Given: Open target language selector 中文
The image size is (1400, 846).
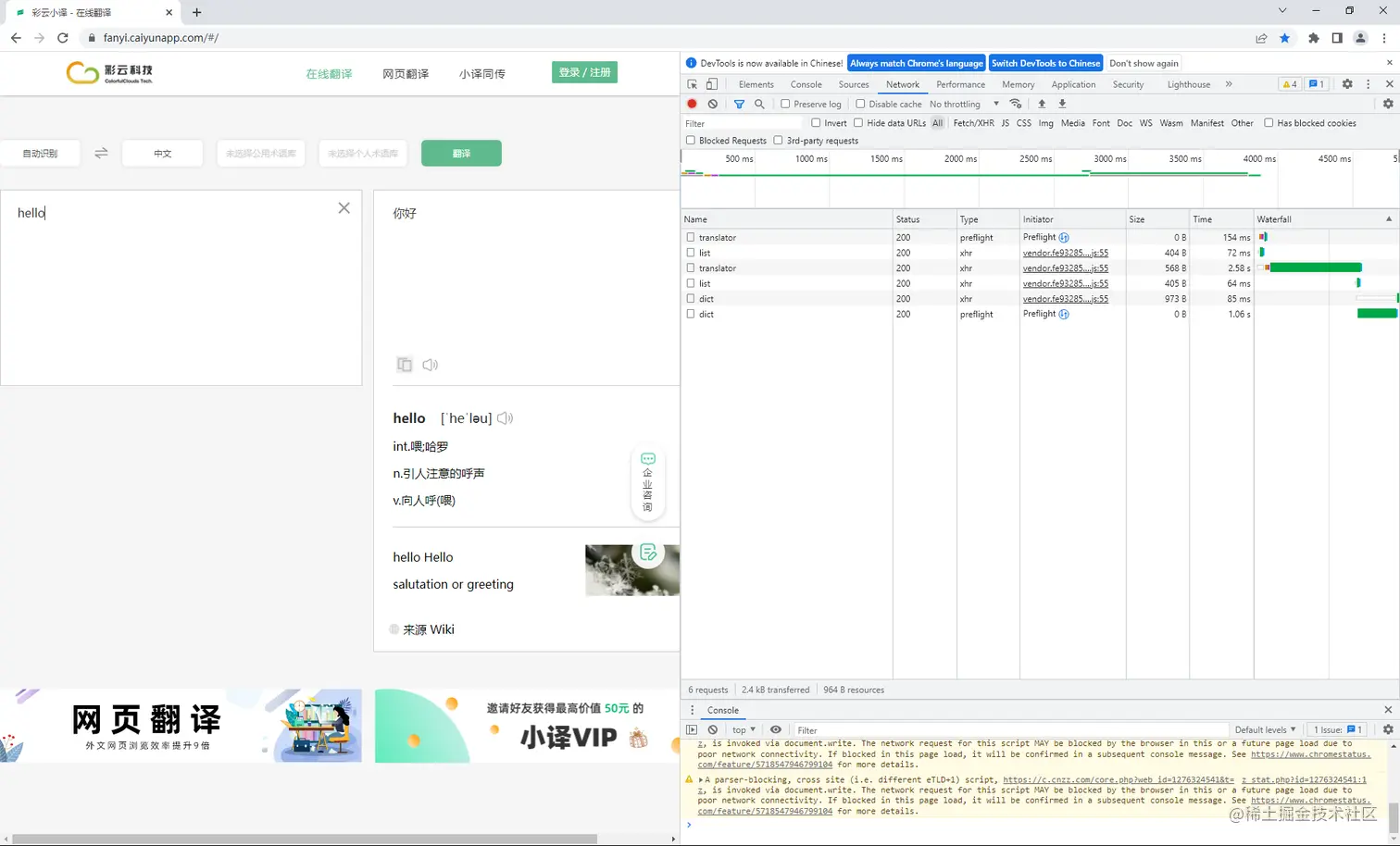Looking at the screenshot, I should click(163, 153).
